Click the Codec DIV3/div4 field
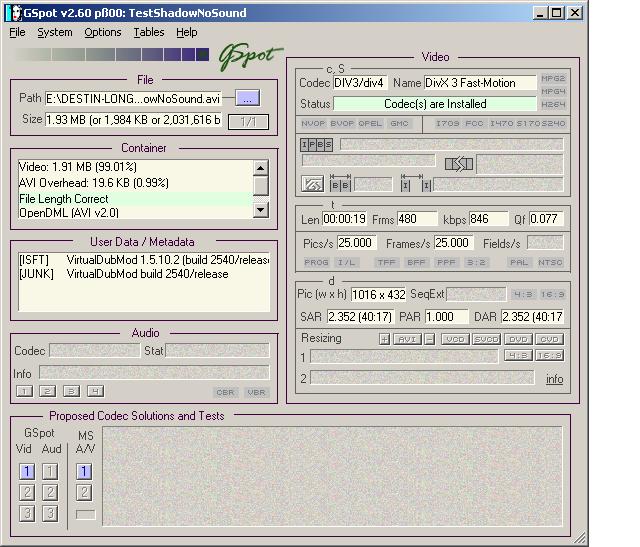Image resolution: width=640 pixels, height=547 pixels. coord(360,83)
